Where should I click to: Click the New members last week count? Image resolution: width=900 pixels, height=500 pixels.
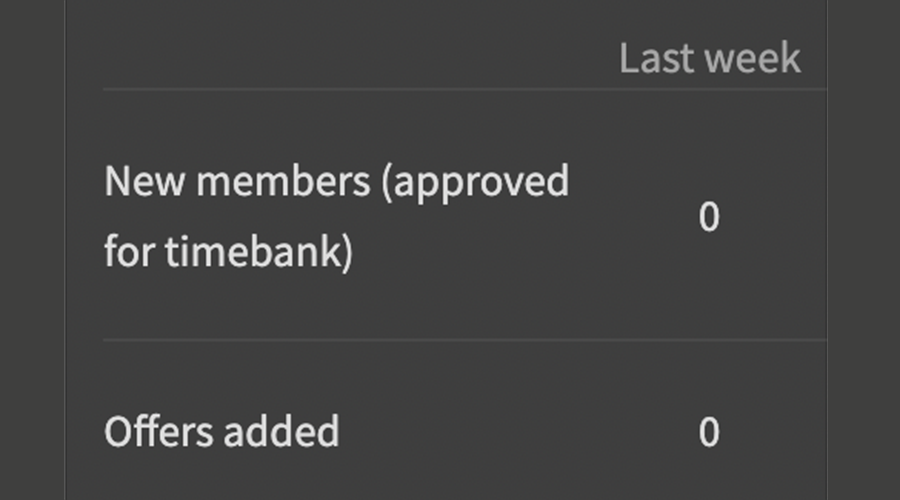pos(708,217)
